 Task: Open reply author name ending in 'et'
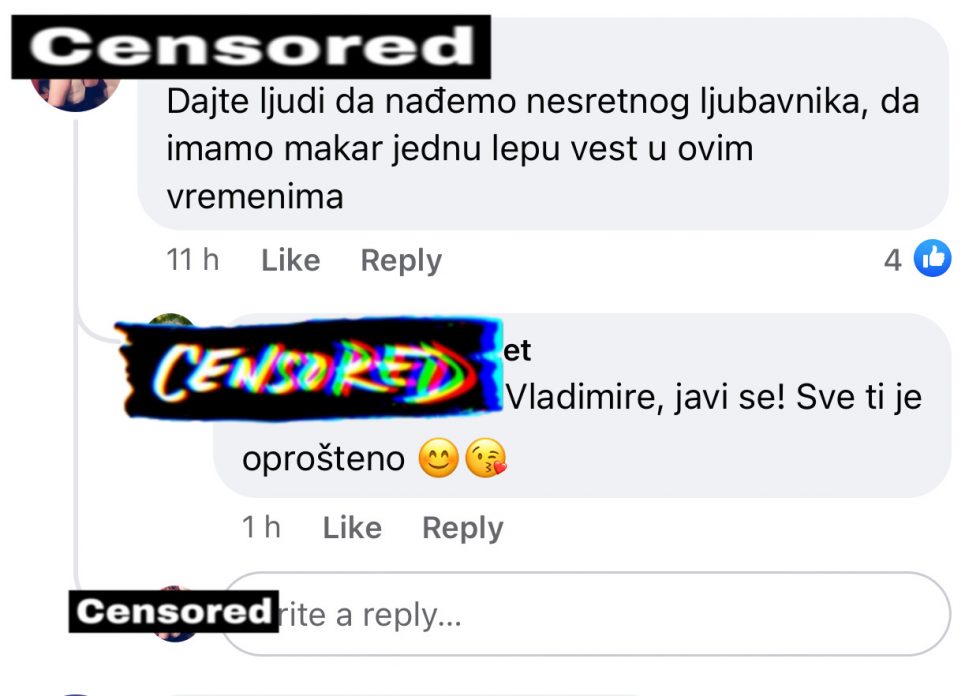click(x=517, y=350)
